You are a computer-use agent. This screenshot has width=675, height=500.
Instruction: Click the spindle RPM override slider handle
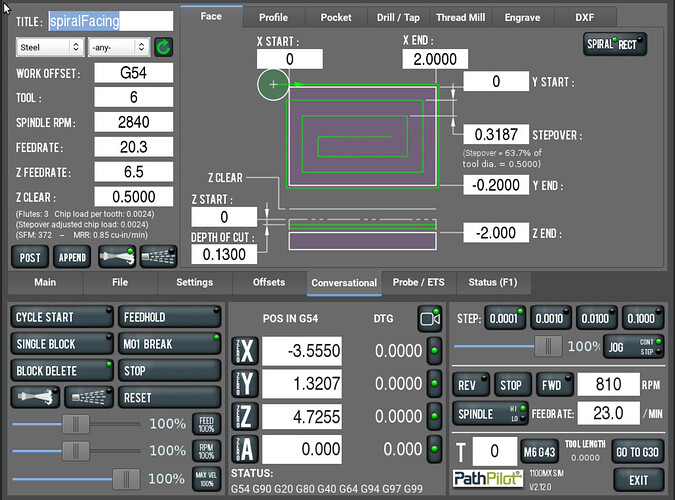(76, 451)
